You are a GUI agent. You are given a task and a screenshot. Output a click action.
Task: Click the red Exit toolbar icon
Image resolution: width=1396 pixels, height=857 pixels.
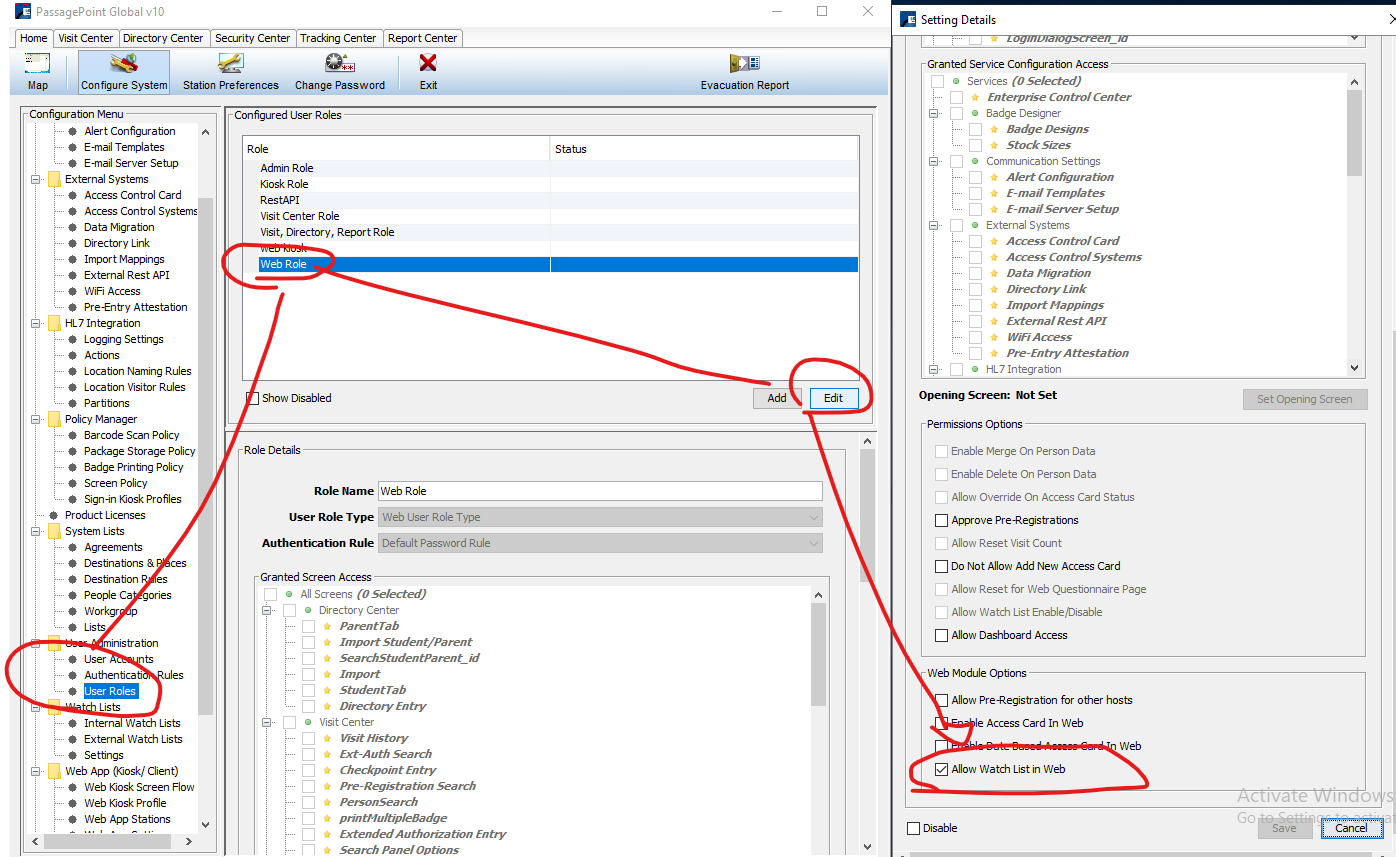[428, 64]
